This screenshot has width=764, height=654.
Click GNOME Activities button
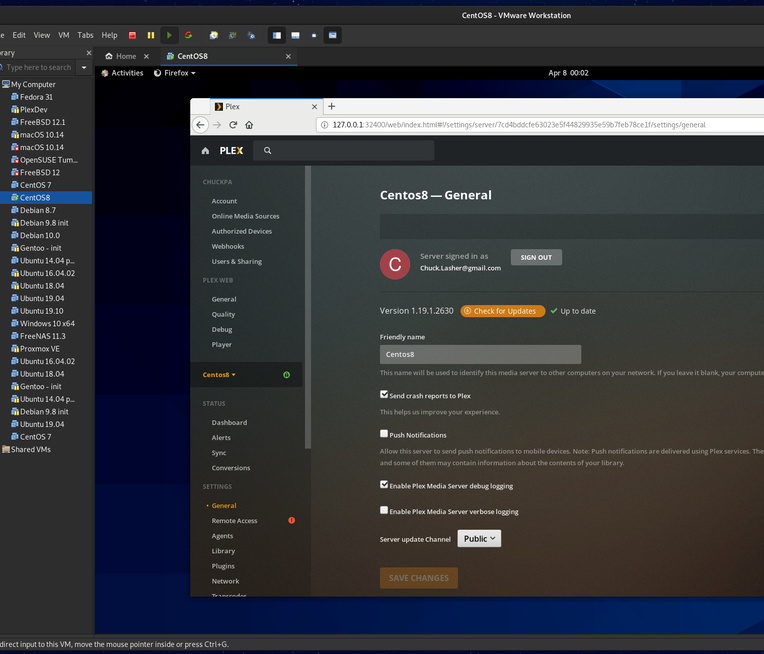122,73
